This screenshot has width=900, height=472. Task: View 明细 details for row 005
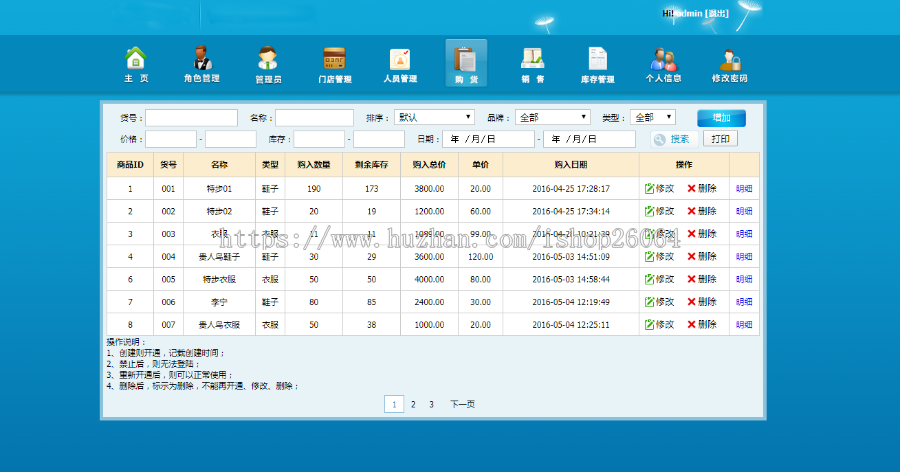tap(744, 279)
